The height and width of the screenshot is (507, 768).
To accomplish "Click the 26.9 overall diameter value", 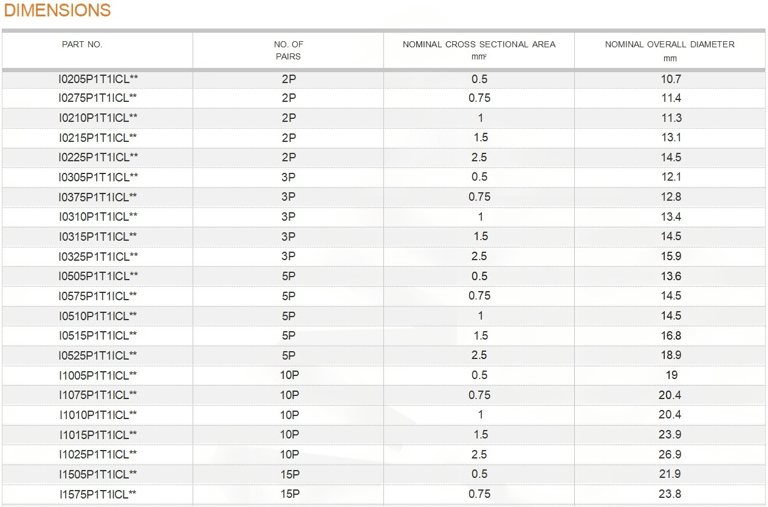I will click(x=670, y=454).
